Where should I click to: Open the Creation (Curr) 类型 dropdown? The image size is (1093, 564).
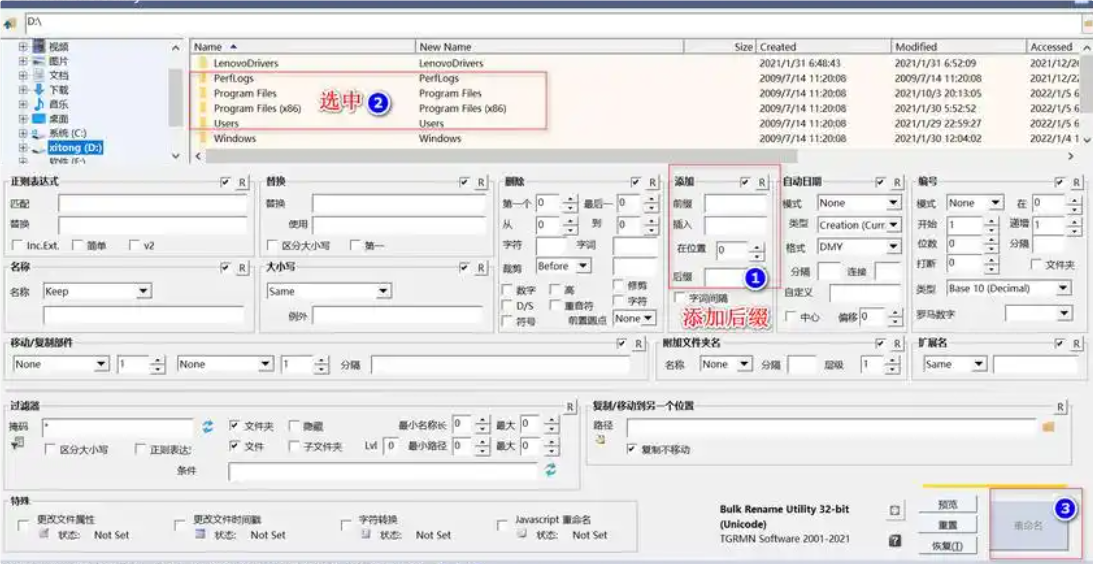point(894,225)
